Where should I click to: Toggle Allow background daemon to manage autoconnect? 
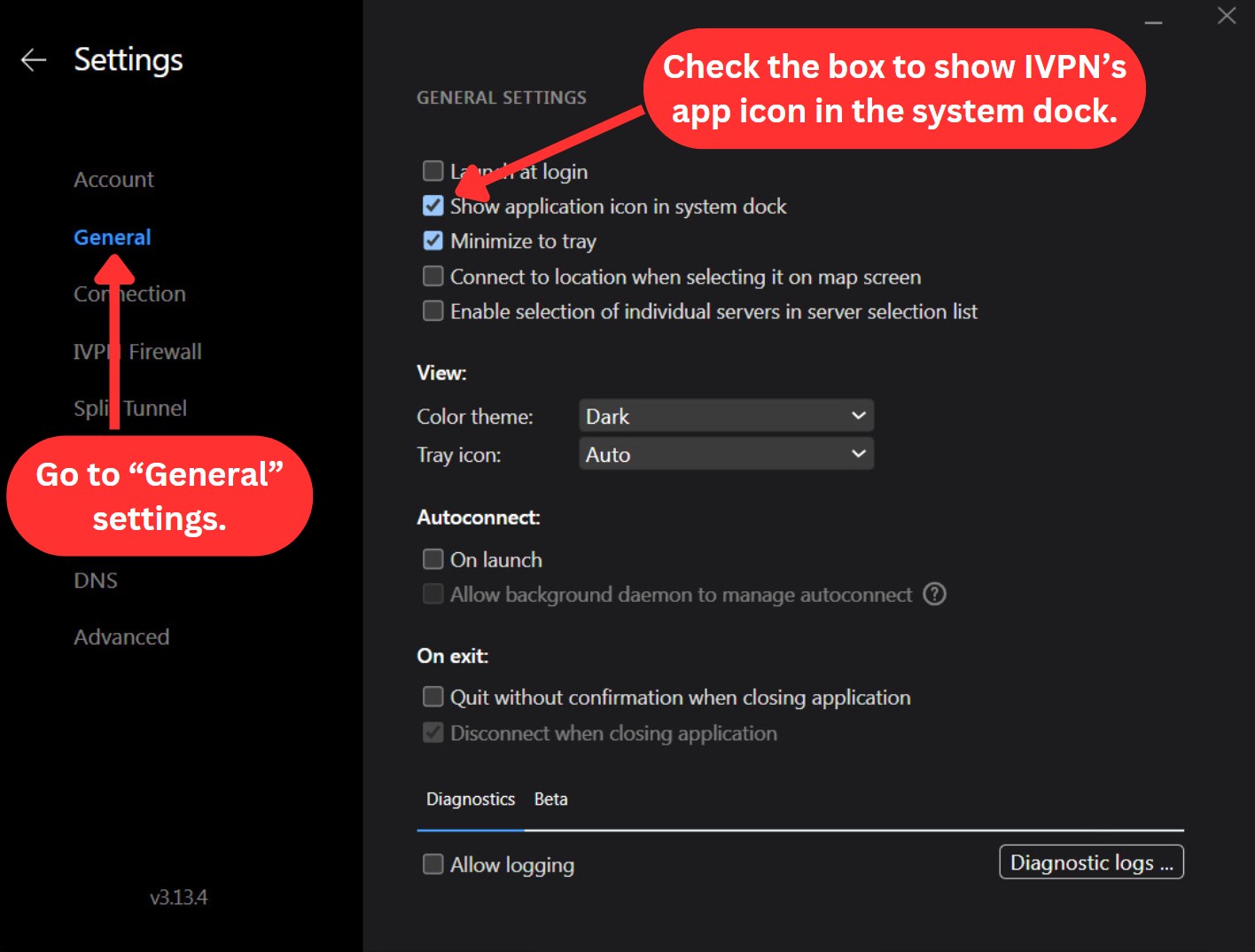point(433,593)
